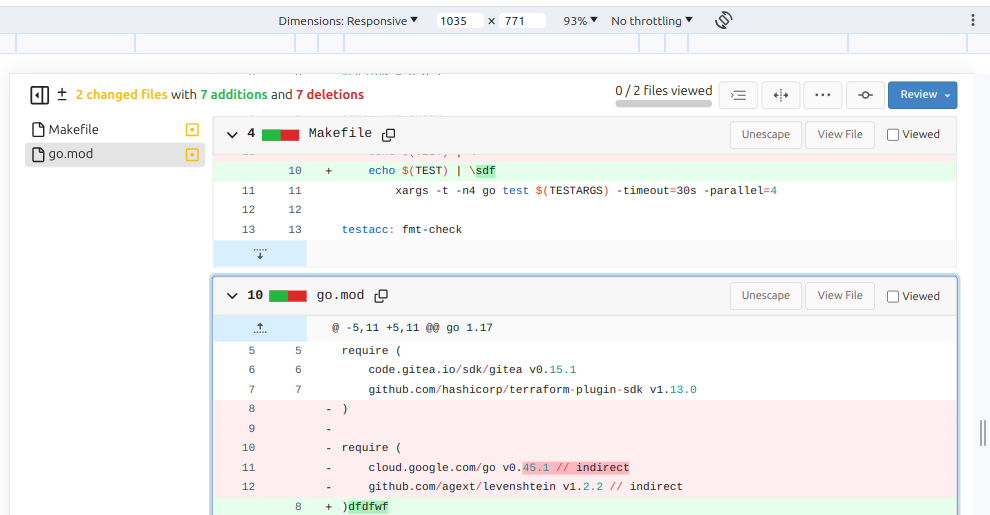Copy the Makefile path icon

point(389,134)
